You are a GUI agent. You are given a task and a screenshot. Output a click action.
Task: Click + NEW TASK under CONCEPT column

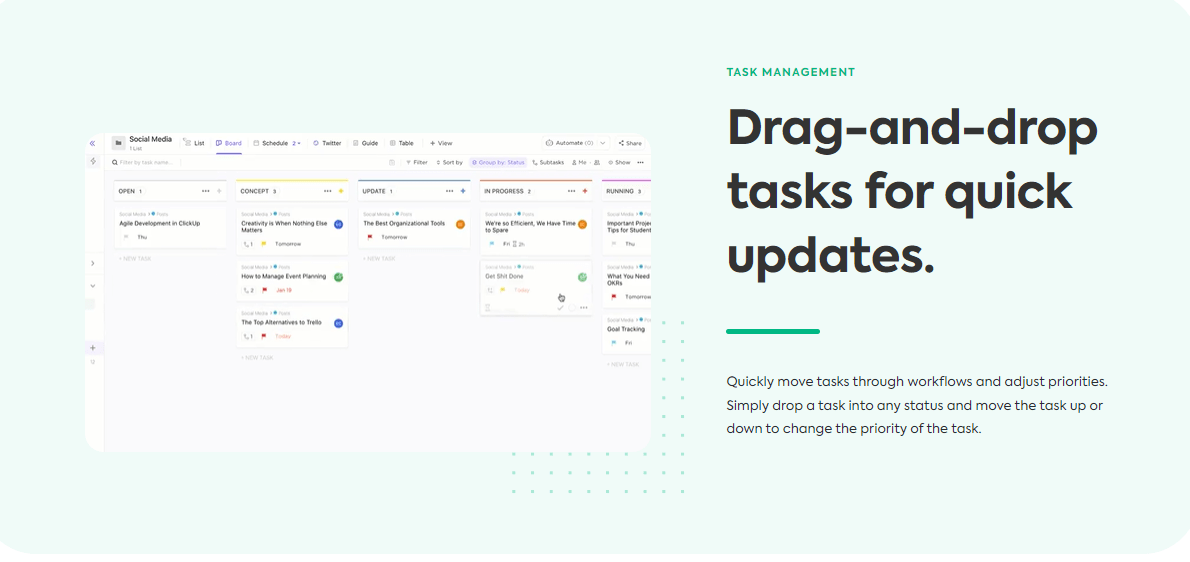click(257, 358)
